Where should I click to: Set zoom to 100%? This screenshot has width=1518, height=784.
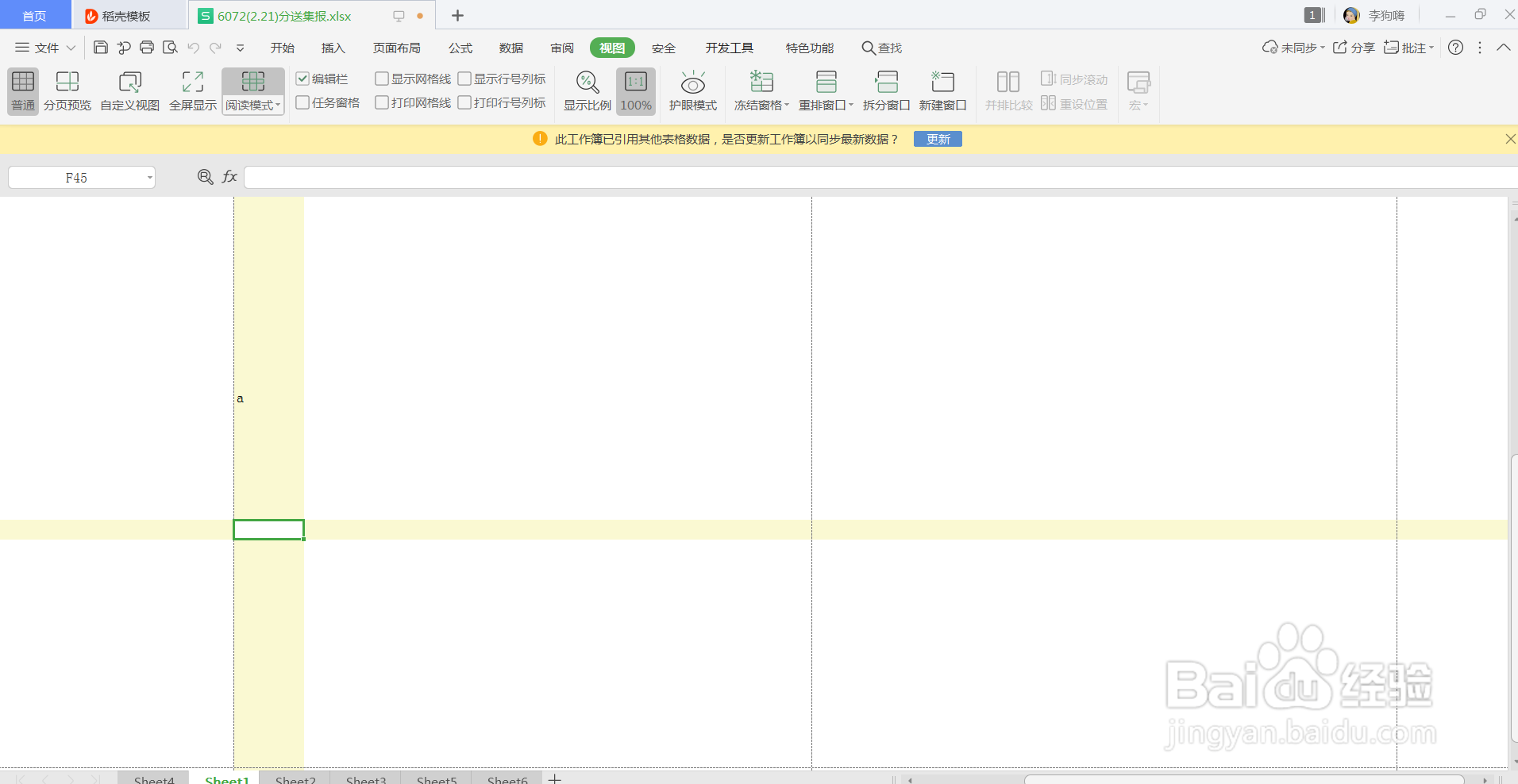click(636, 90)
